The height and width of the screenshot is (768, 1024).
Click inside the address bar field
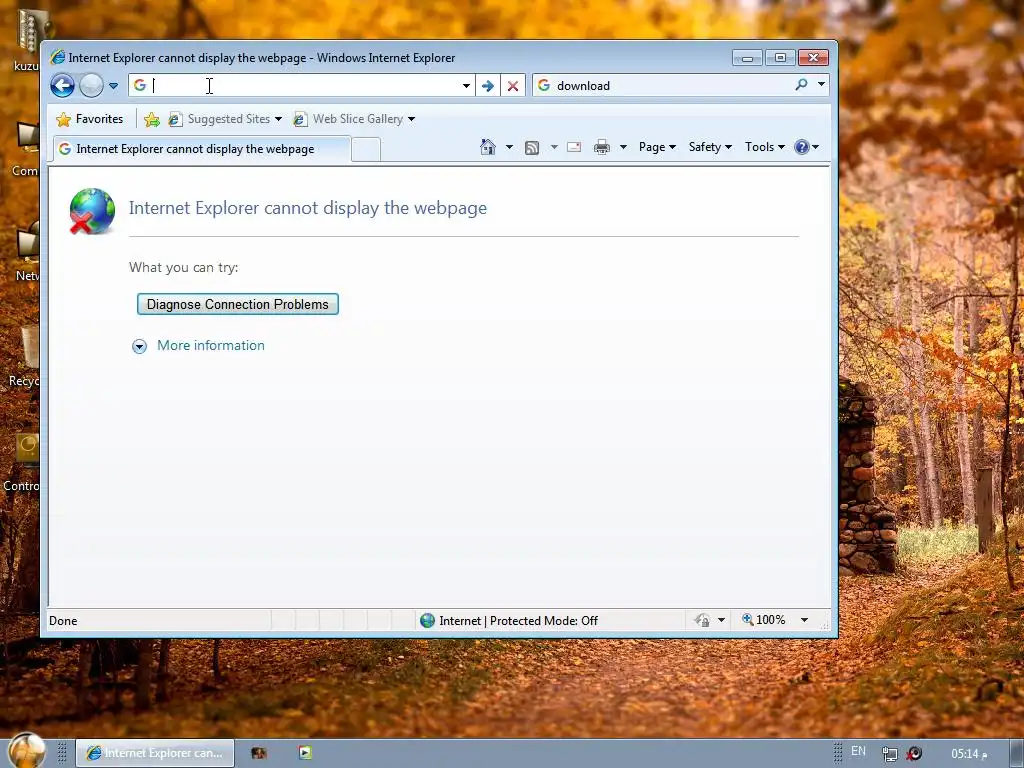point(304,86)
